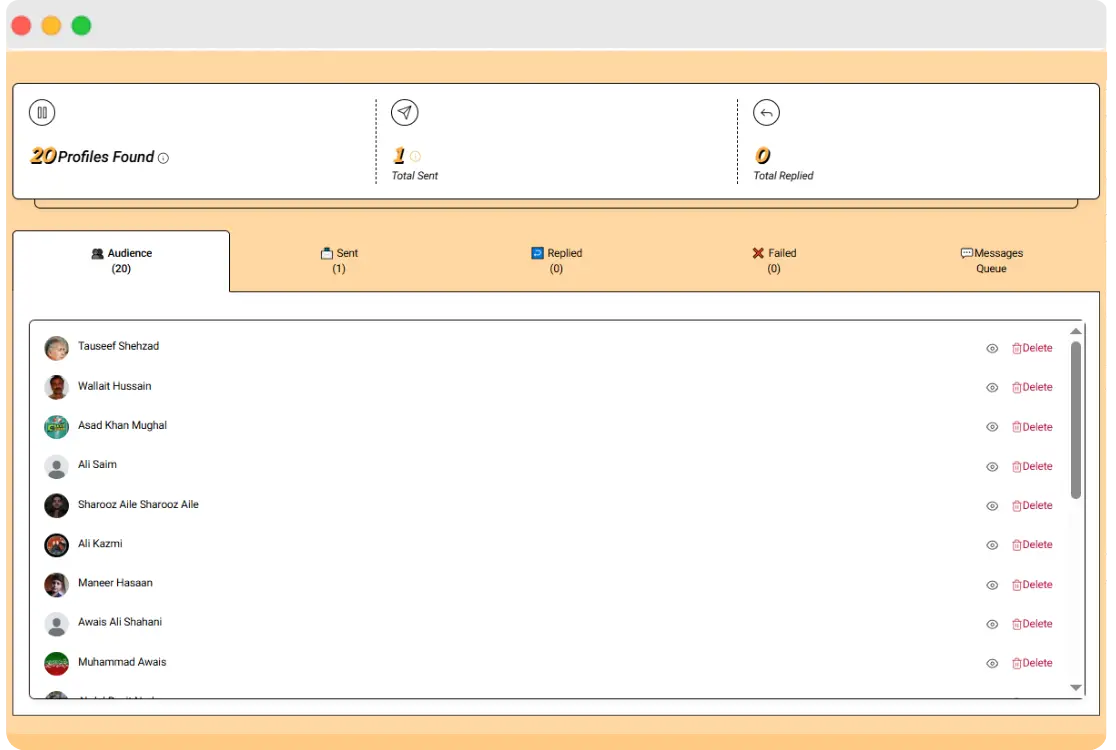
Task: Delete Tauseef Shehzad from audience
Action: pos(1032,348)
